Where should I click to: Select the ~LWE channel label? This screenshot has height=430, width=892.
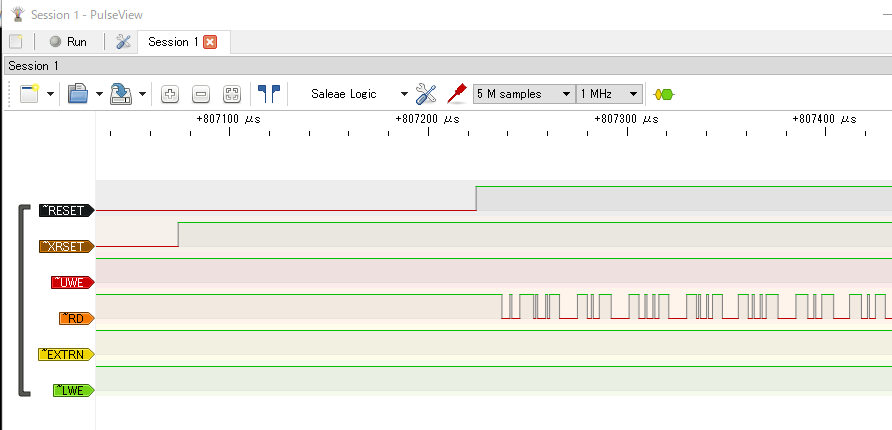(x=73, y=390)
